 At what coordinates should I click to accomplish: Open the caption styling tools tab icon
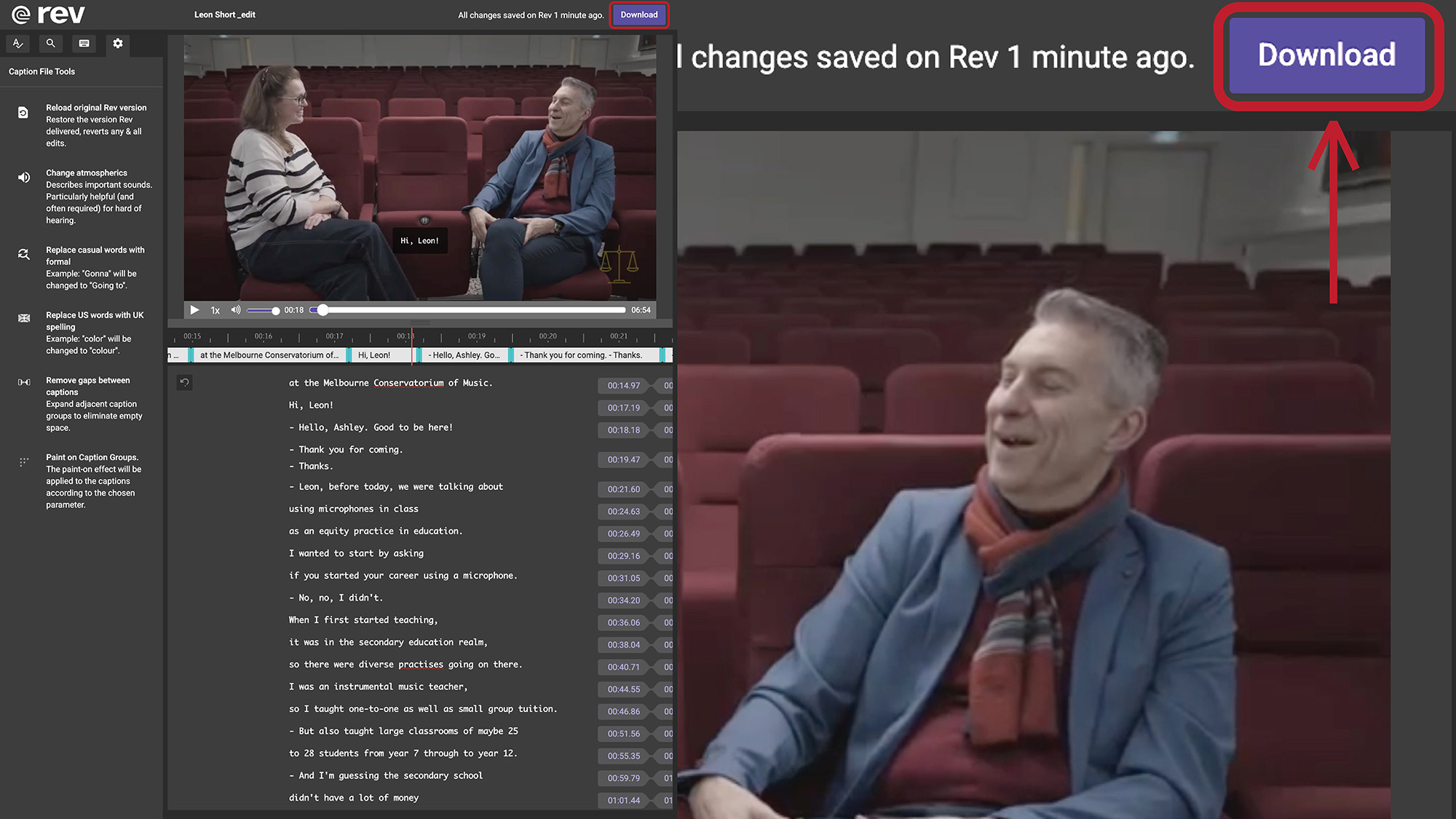click(x=18, y=44)
